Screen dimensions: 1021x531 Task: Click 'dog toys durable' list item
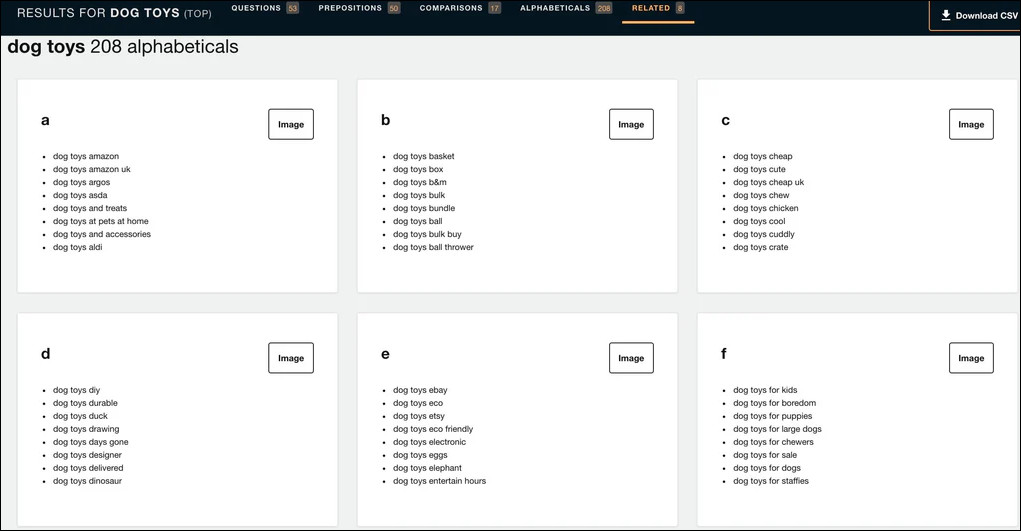tap(85, 403)
